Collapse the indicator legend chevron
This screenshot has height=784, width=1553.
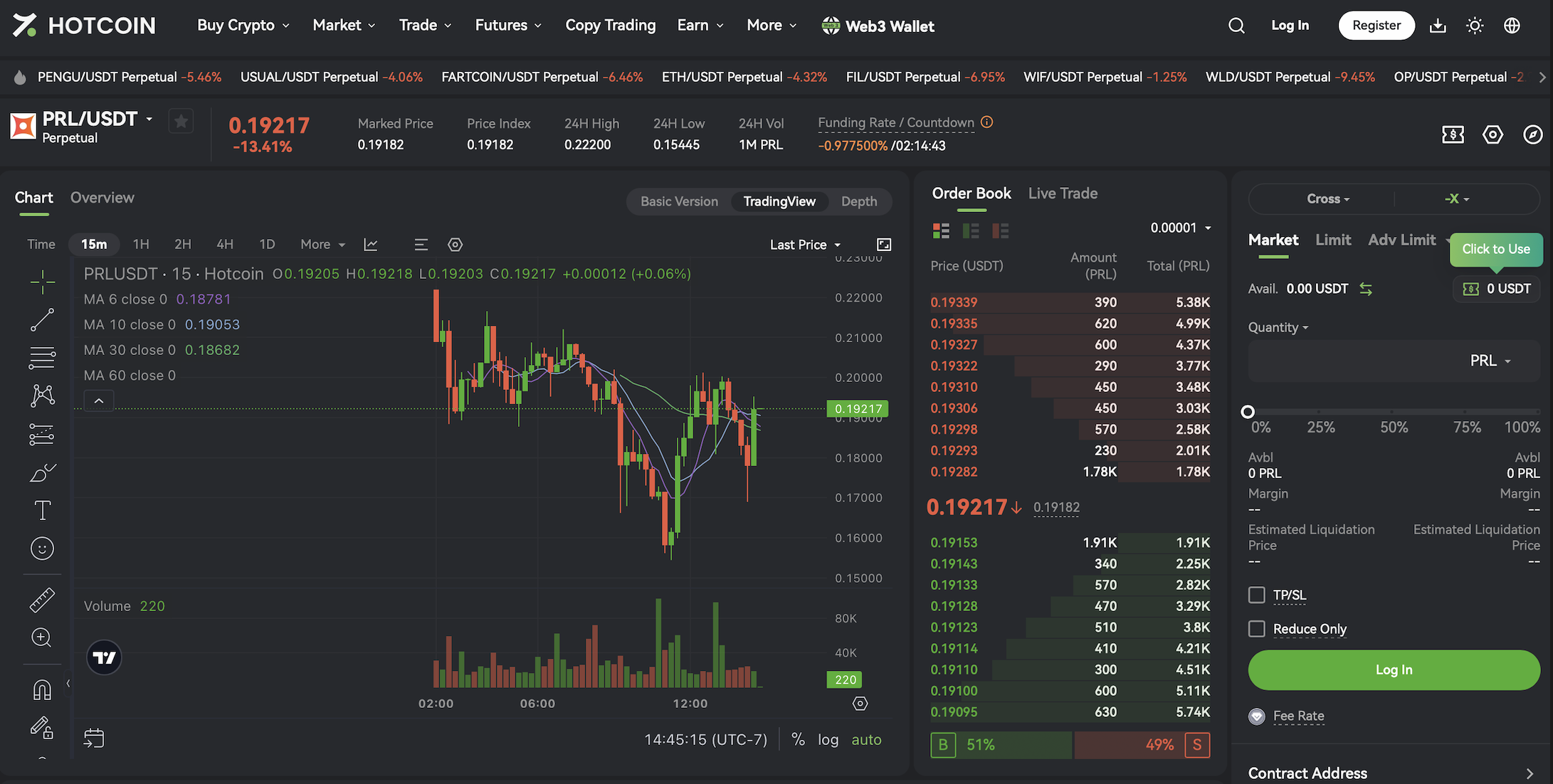pyautogui.click(x=99, y=401)
